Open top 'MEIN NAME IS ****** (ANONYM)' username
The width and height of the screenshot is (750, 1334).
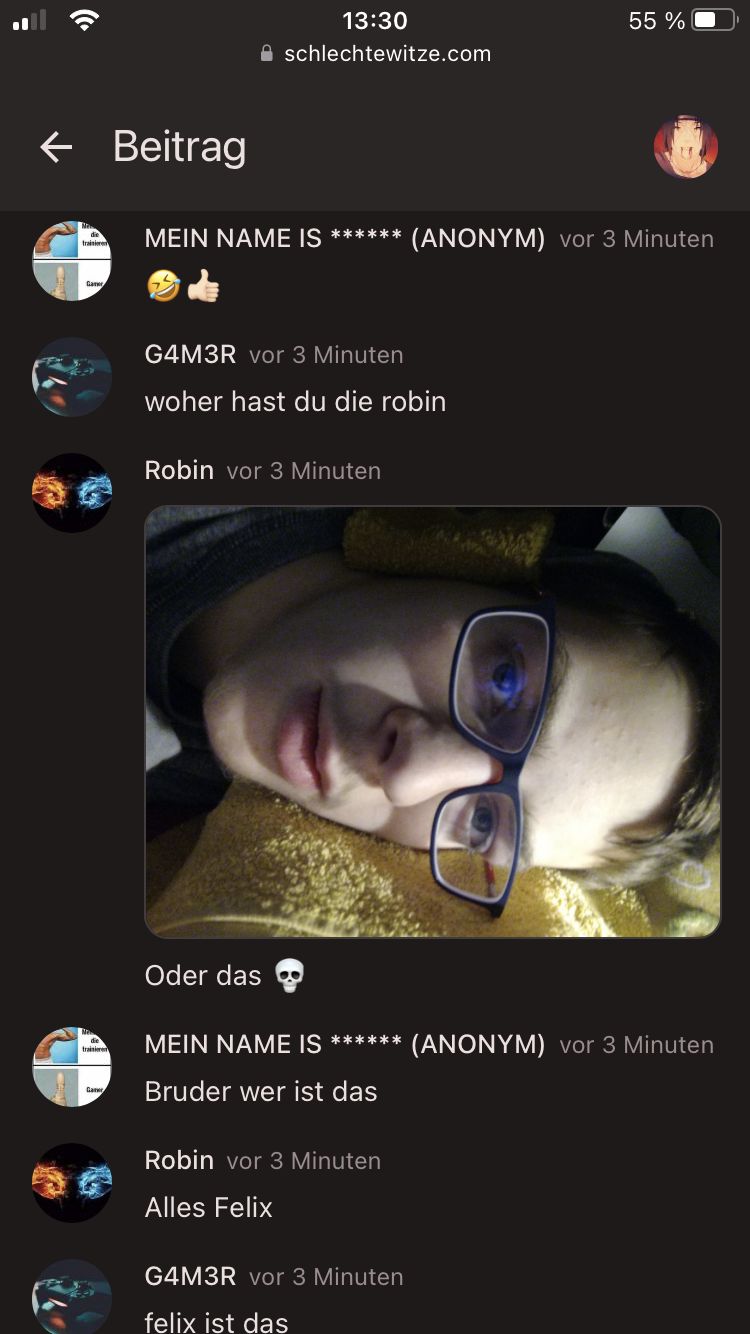click(345, 238)
